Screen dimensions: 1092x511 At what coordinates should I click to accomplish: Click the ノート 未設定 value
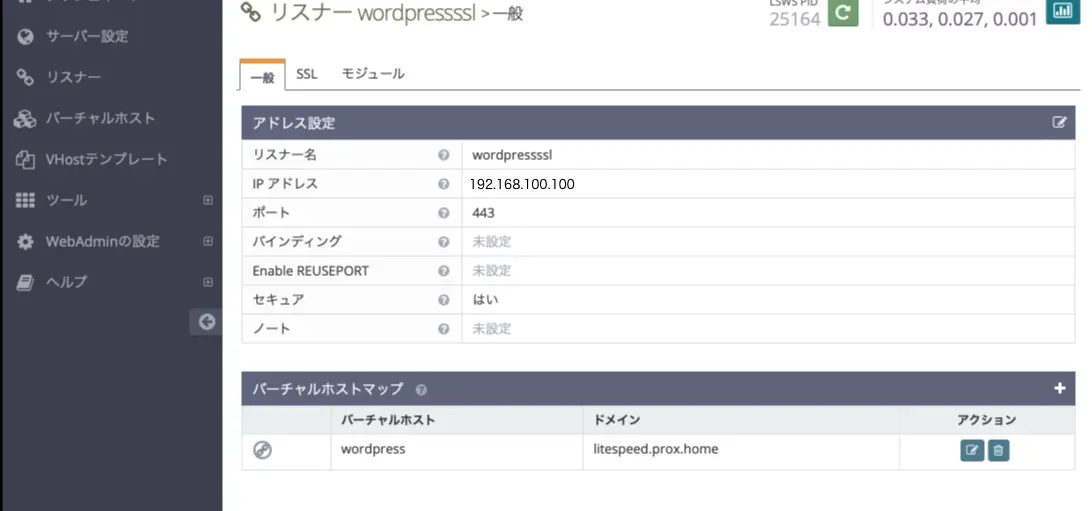point(492,328)
